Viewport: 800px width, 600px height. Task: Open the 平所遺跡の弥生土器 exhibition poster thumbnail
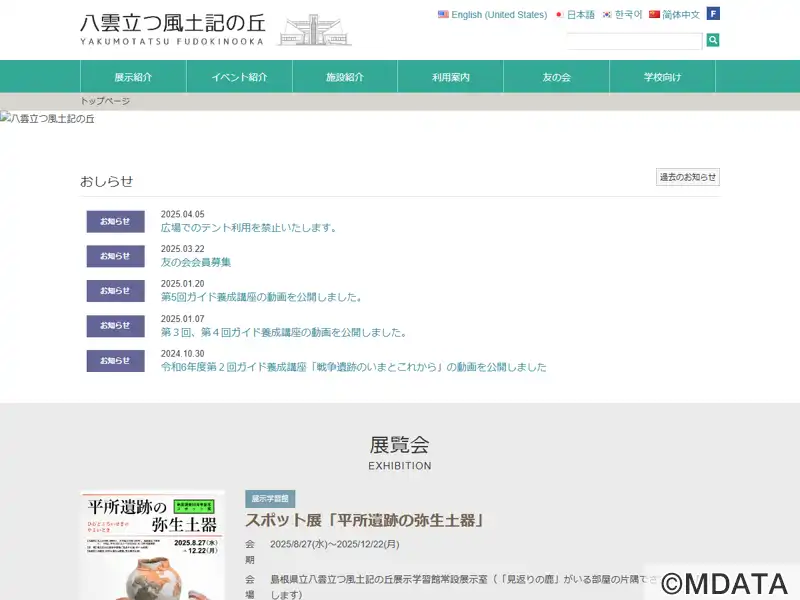(152, 545)
